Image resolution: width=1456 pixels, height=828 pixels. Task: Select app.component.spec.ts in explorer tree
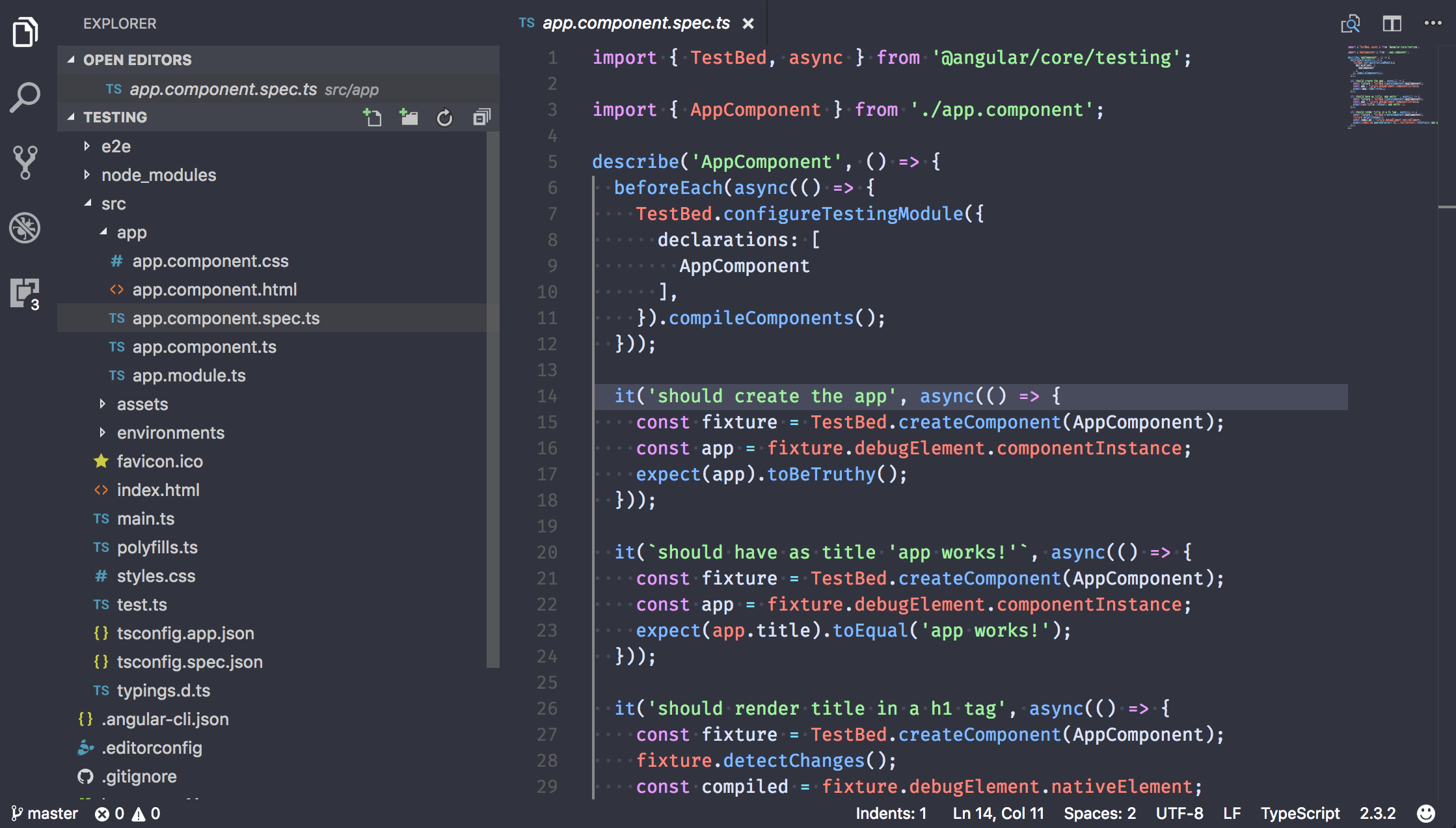coord(278,318)
